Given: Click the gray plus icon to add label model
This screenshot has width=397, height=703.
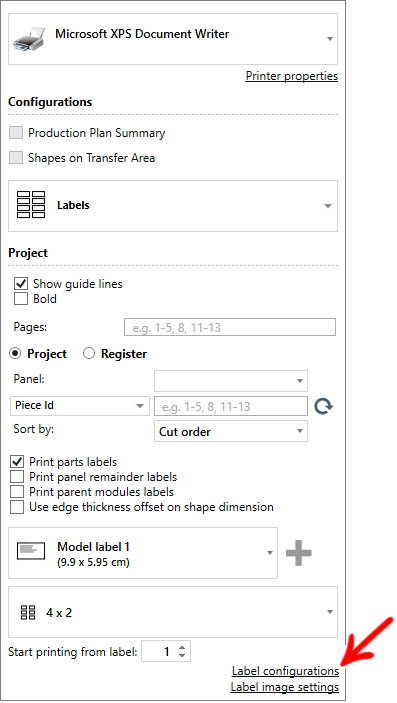Looking at the screenshot, I should (299, 553).
